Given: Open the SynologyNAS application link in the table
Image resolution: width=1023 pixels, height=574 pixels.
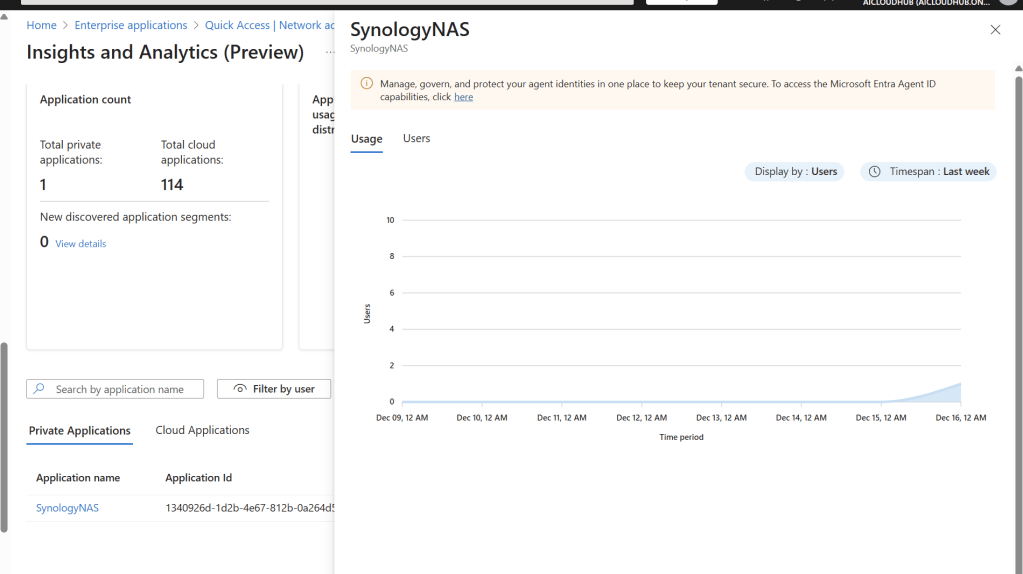Looking at the screenshot, I should 67,508.
